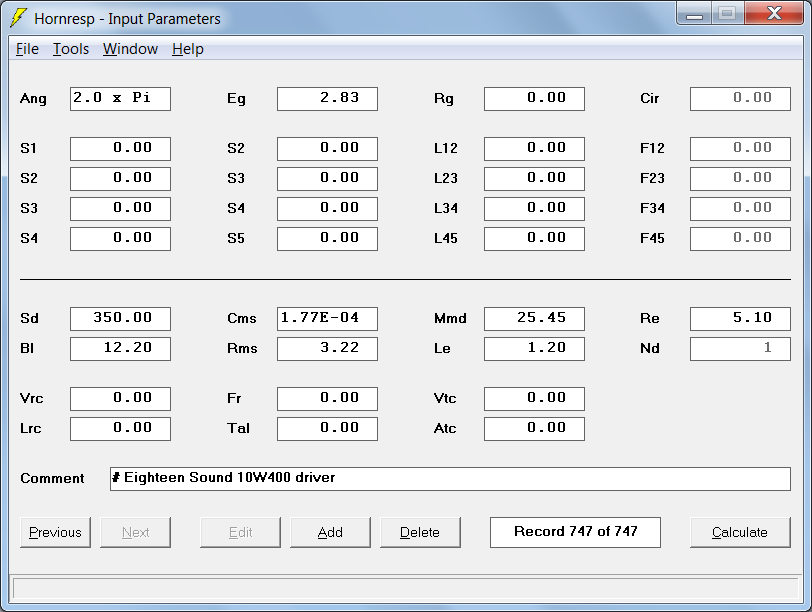Viewport: 812px width, 612px height.
Task: Minimize the Hornresp window
Action: (x=694, y=14)
